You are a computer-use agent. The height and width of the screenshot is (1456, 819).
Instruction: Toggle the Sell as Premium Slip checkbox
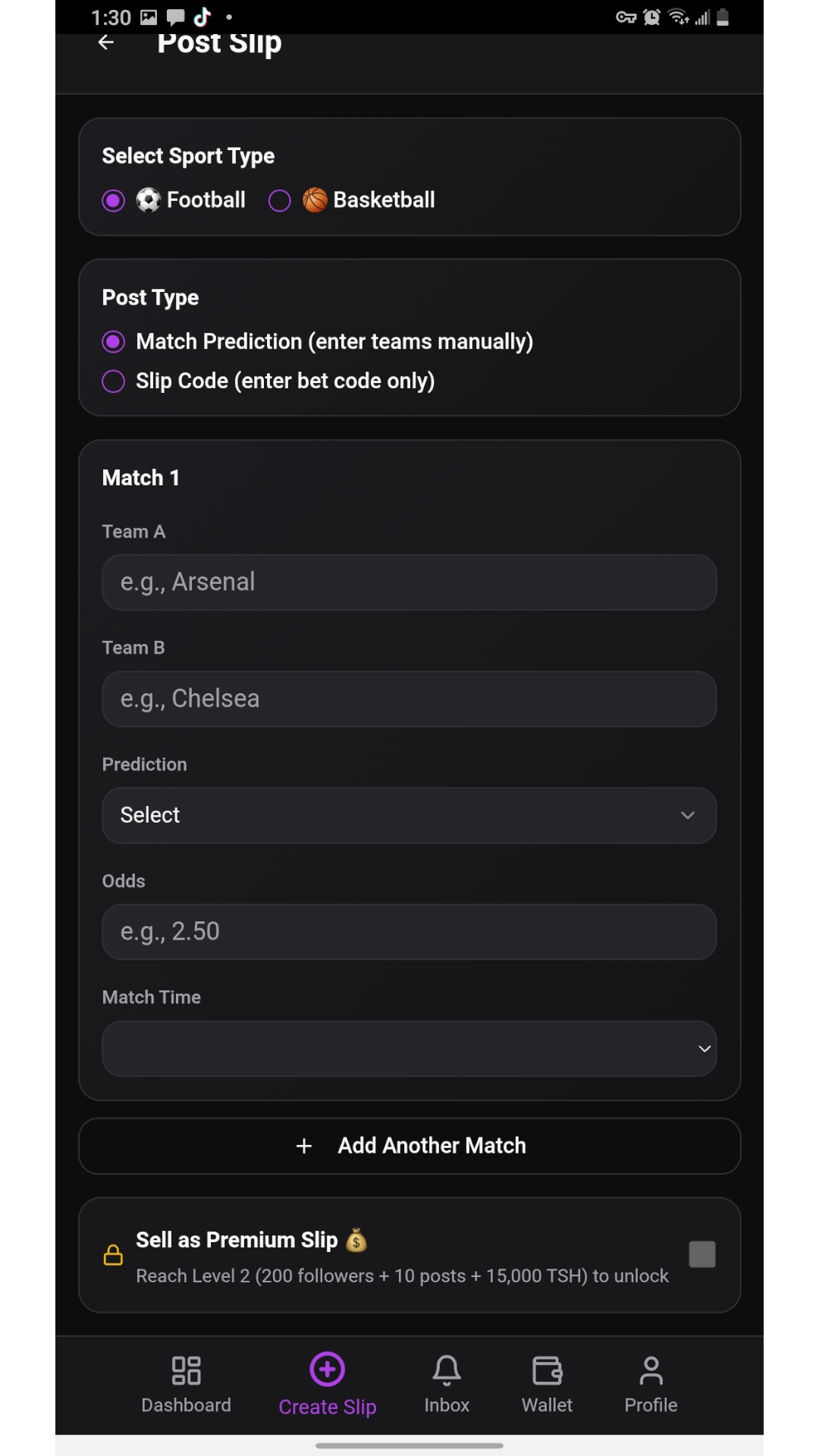coord(701,1254)
